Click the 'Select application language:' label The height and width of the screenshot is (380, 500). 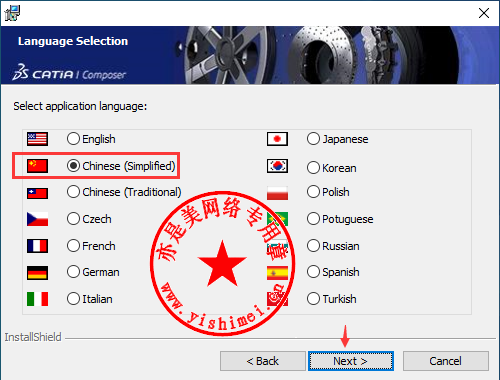coord(80,107)
